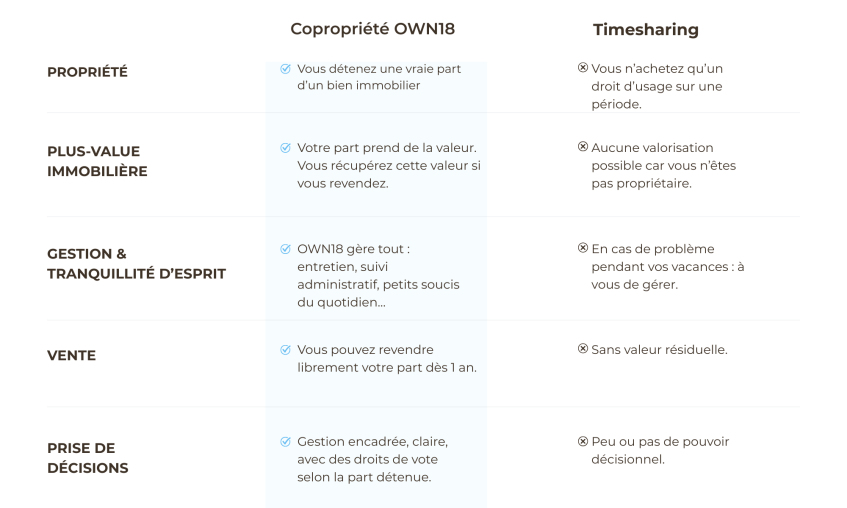The image size is (847, 508).
Task: Click the 'PLUS-VALUE IMMOBILIÈRE' row label
Action: click(97, 161)
